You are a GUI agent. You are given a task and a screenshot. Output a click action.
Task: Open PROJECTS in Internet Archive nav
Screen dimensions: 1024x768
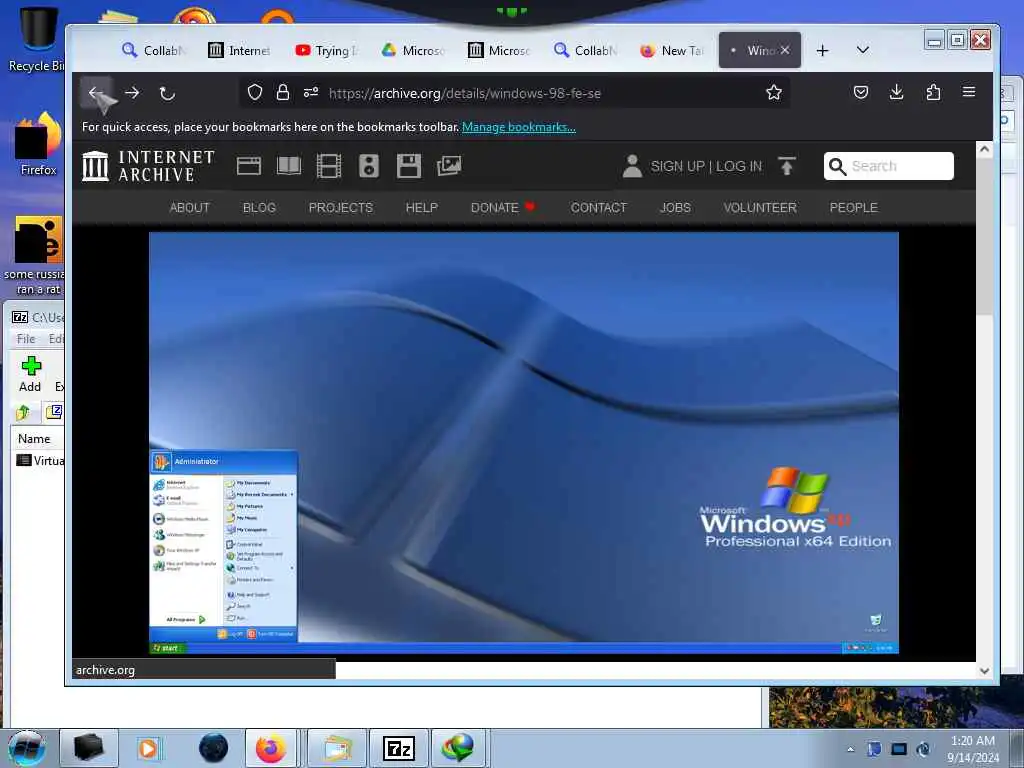pyautogui.click(x=341, y=208)
